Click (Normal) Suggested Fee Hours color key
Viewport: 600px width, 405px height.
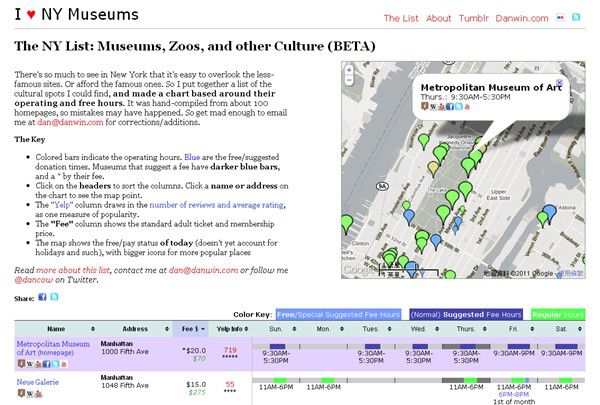pos(466,315)
